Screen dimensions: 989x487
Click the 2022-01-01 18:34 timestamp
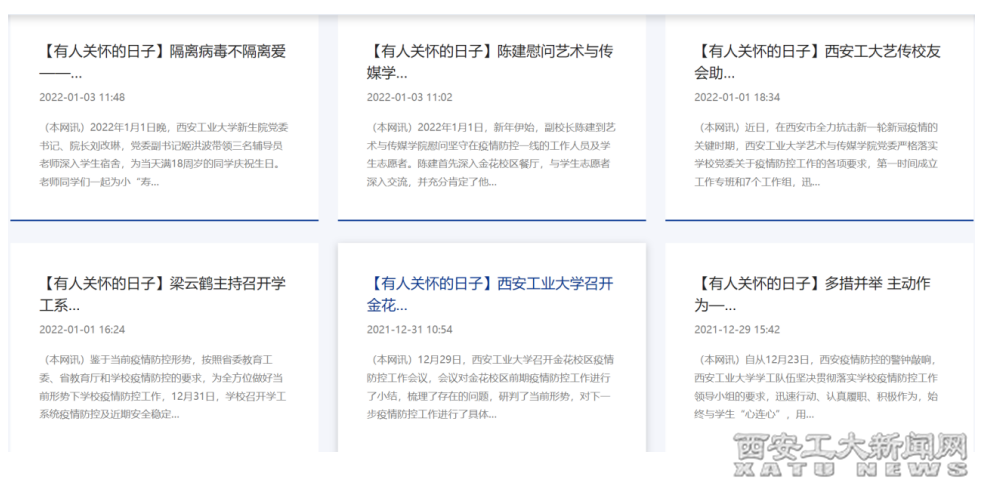click(737, 98)
